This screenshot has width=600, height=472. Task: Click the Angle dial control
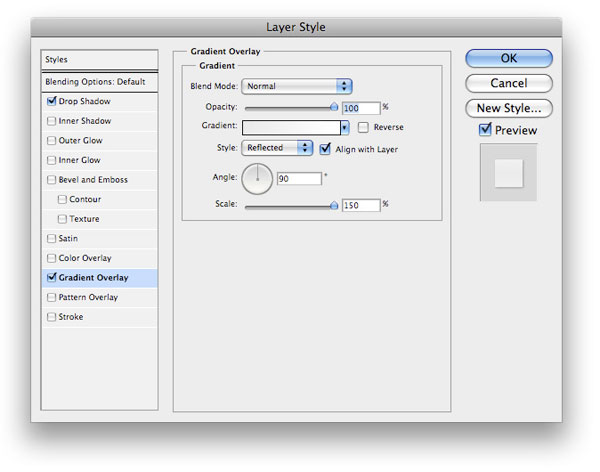click(x=257, y=179)
